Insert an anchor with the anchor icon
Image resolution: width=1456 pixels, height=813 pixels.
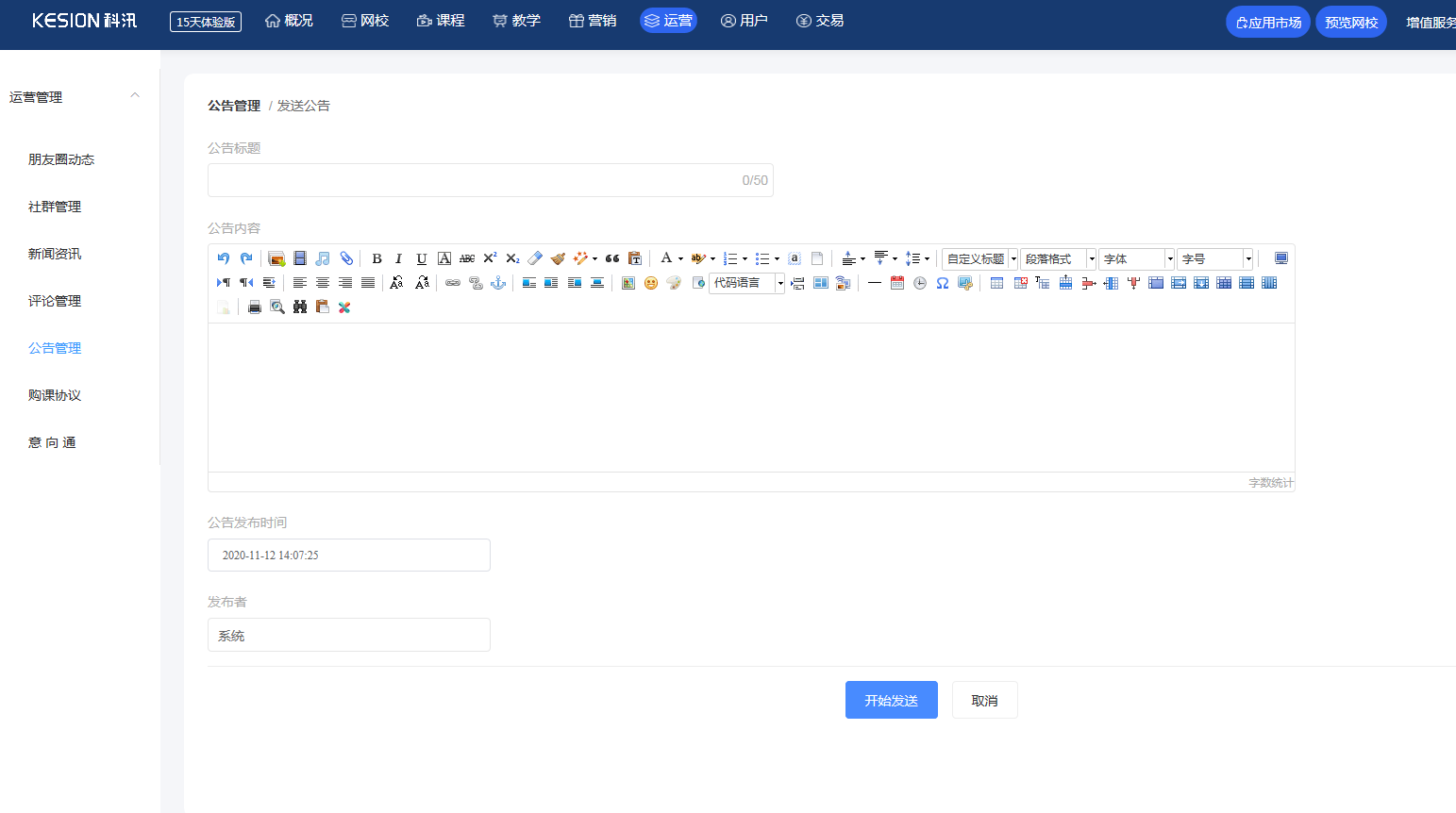[x=498, y=283]
